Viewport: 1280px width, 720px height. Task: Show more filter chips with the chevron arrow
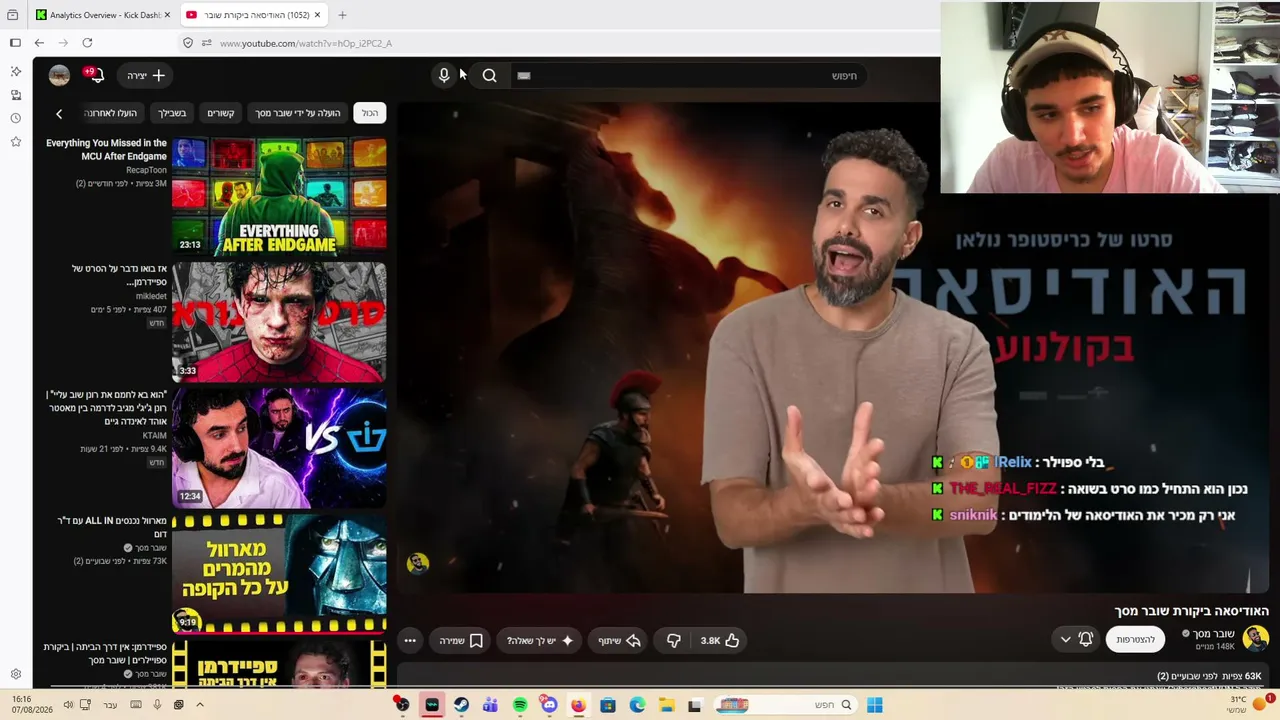tap(59, 114)
